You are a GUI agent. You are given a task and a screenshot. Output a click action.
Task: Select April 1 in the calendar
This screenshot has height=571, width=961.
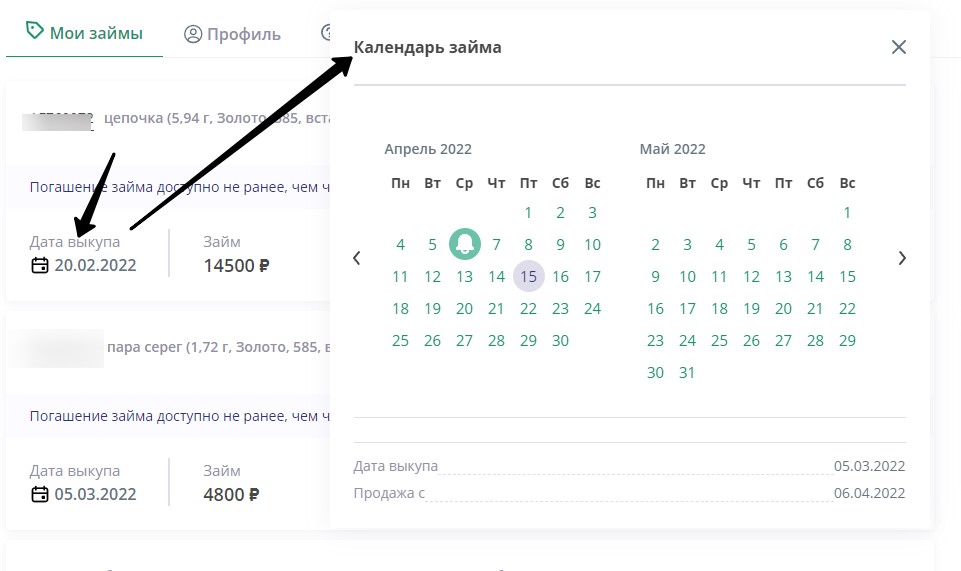pos(529,212)
